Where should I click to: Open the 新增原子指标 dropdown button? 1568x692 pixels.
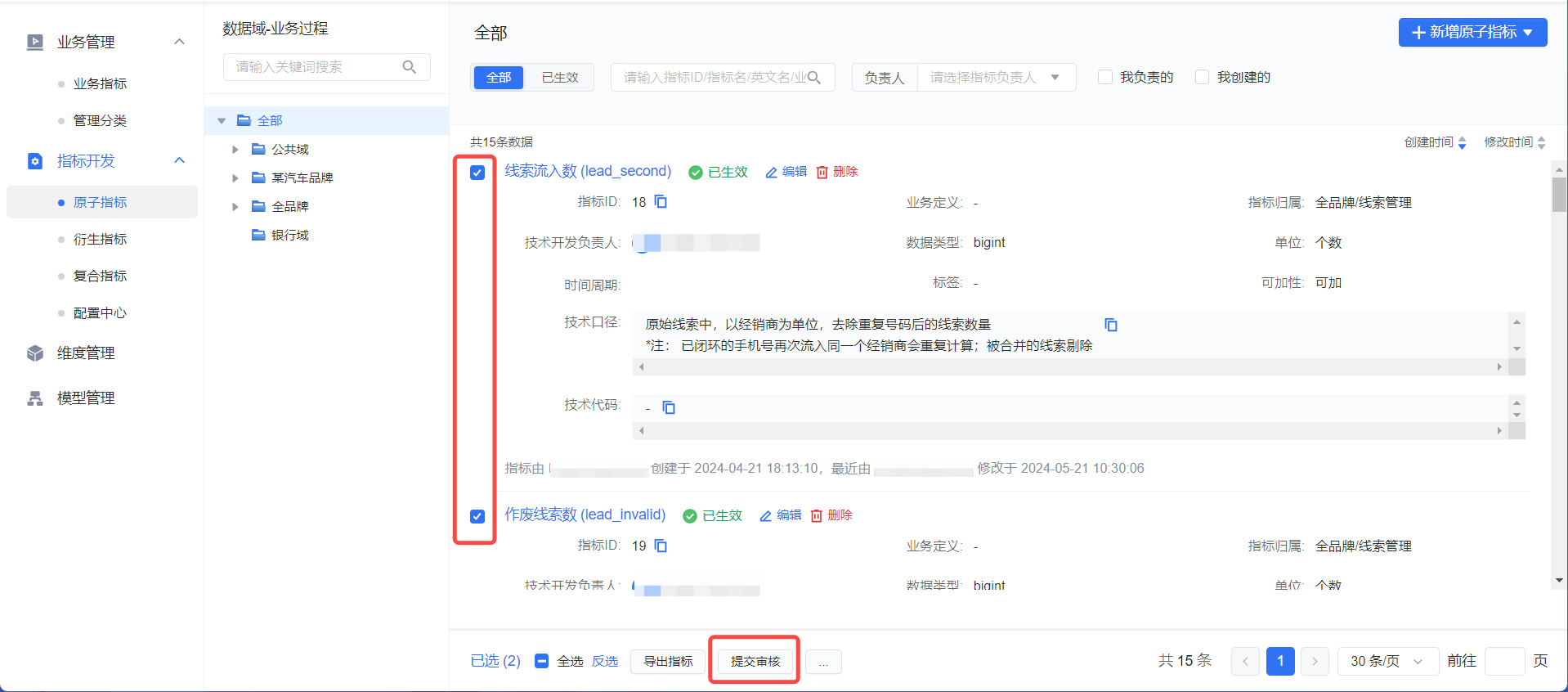coord(1472,32)
